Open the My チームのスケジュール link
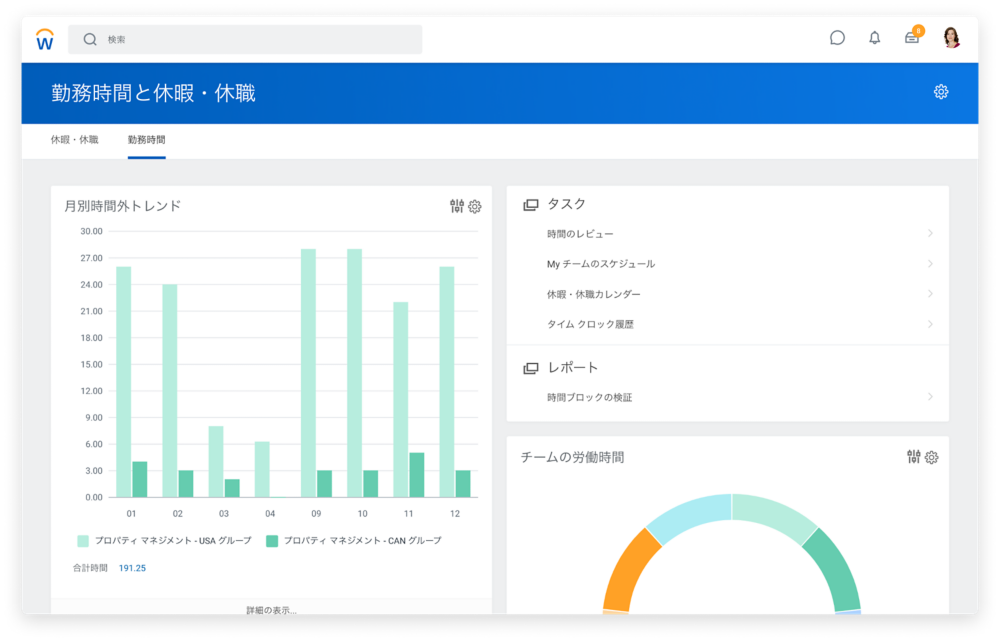The image size is (1000, 642). (600, 264)
